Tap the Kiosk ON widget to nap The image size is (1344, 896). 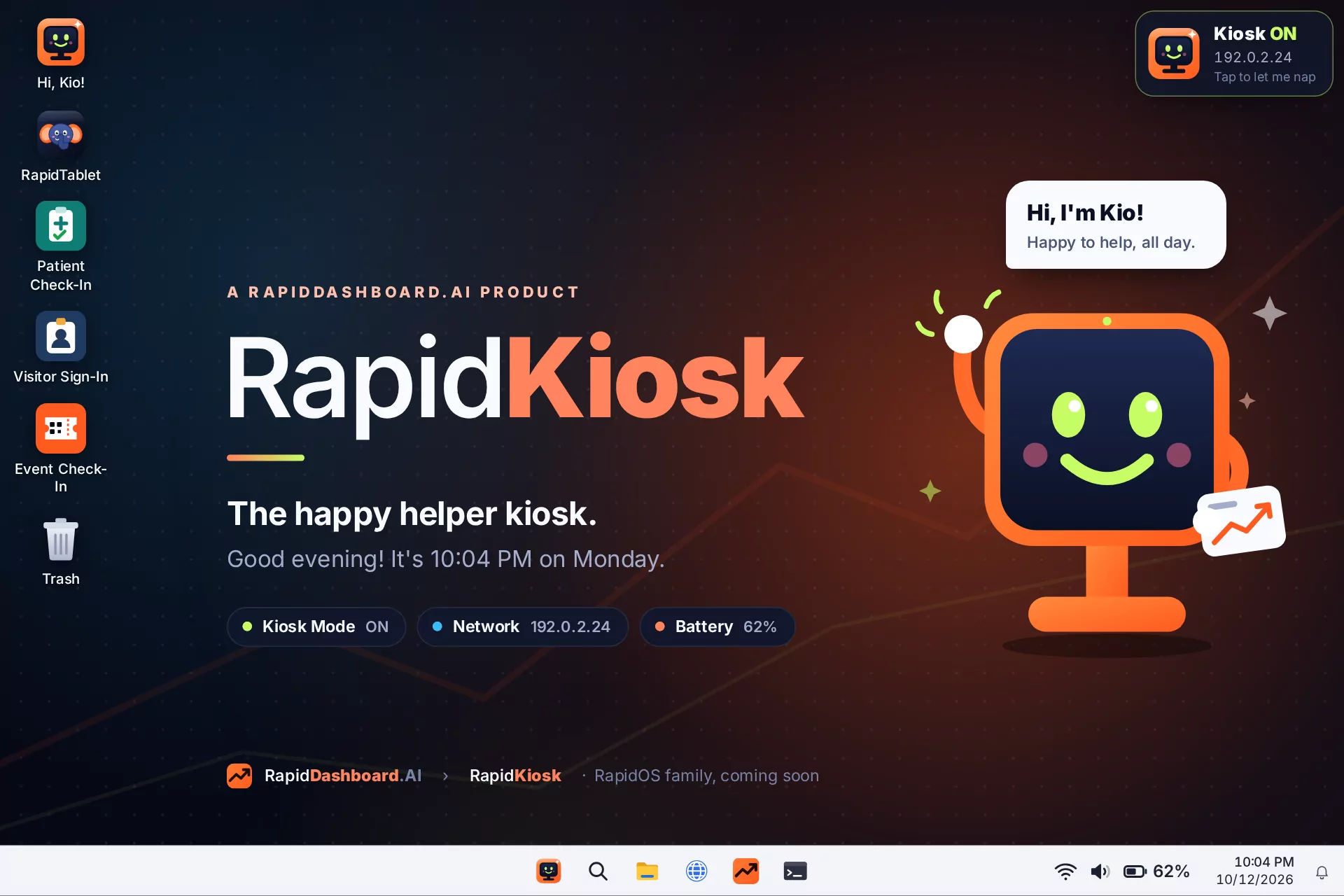pyautogui.click(x=1233, y=53)
